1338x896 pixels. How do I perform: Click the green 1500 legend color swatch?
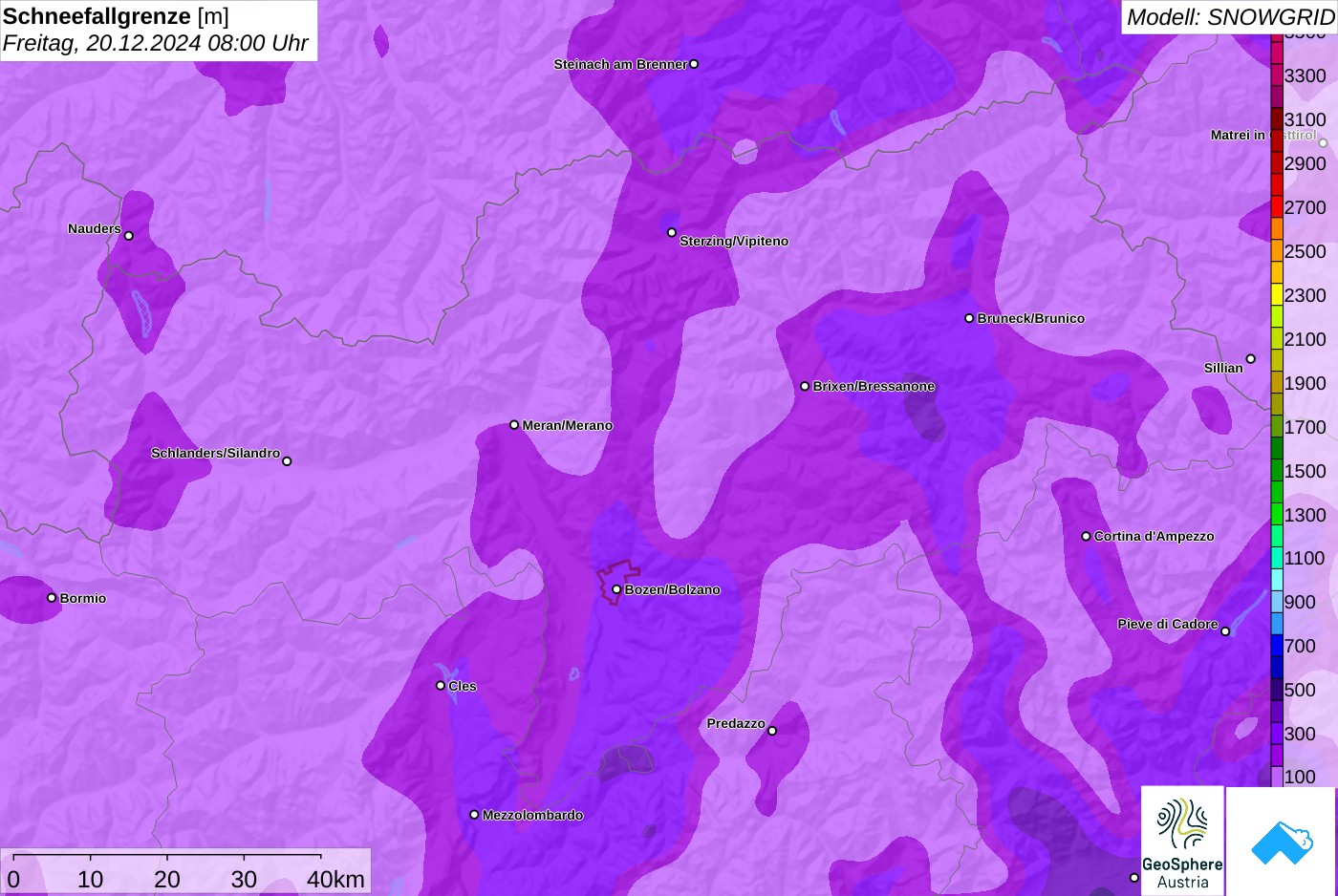[1277, 471]
